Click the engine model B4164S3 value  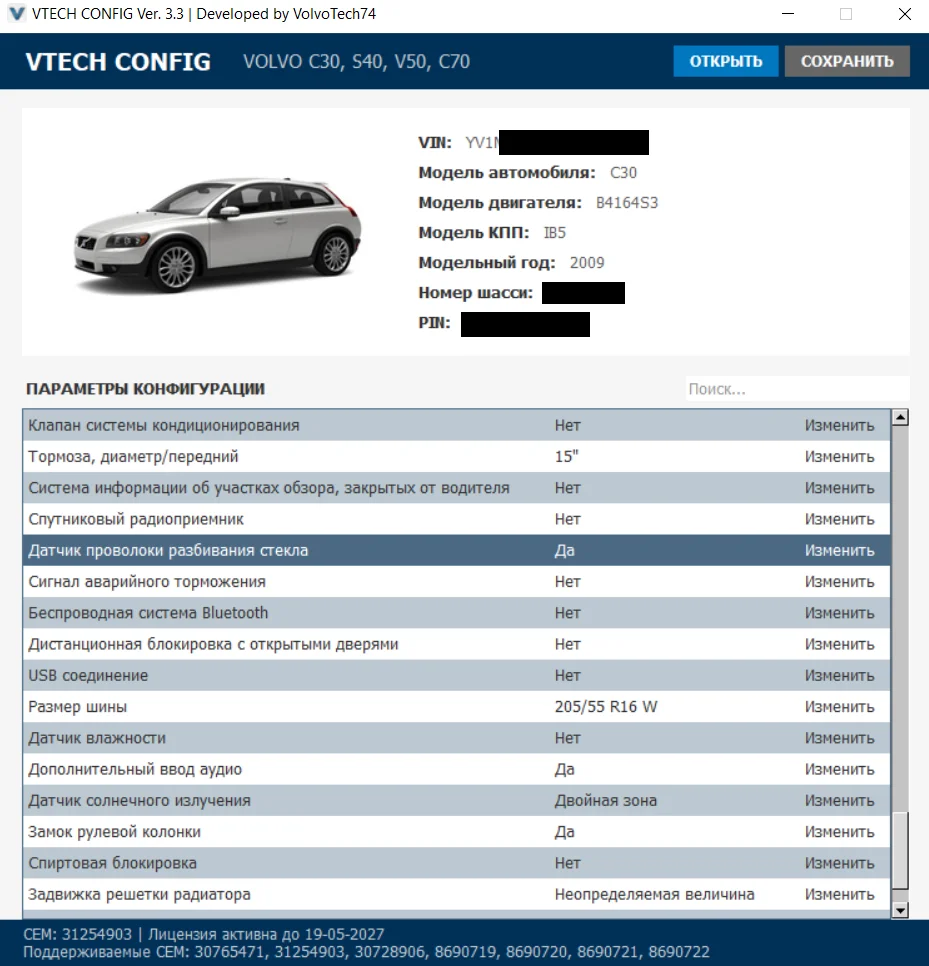(627, 203)
